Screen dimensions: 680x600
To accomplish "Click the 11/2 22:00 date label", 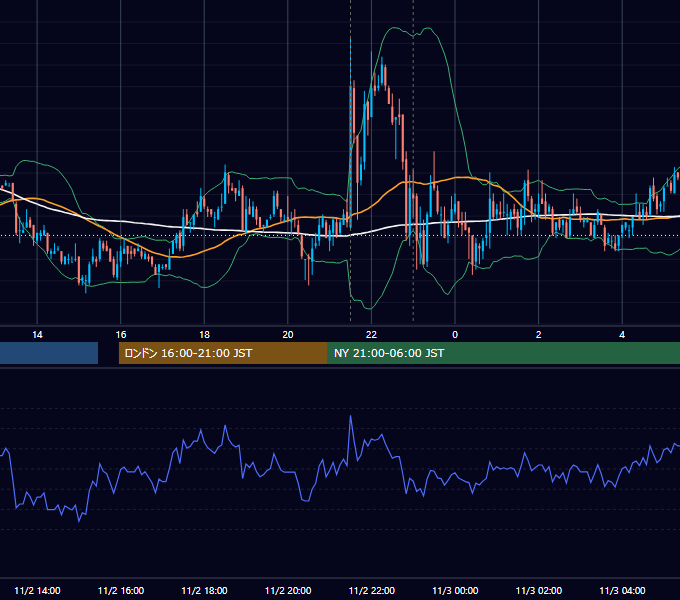I will (x=372, y=590).
